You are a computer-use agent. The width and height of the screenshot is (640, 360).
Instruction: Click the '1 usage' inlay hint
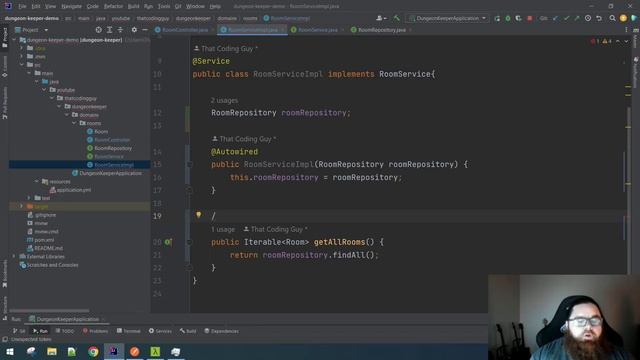(223, 229)
